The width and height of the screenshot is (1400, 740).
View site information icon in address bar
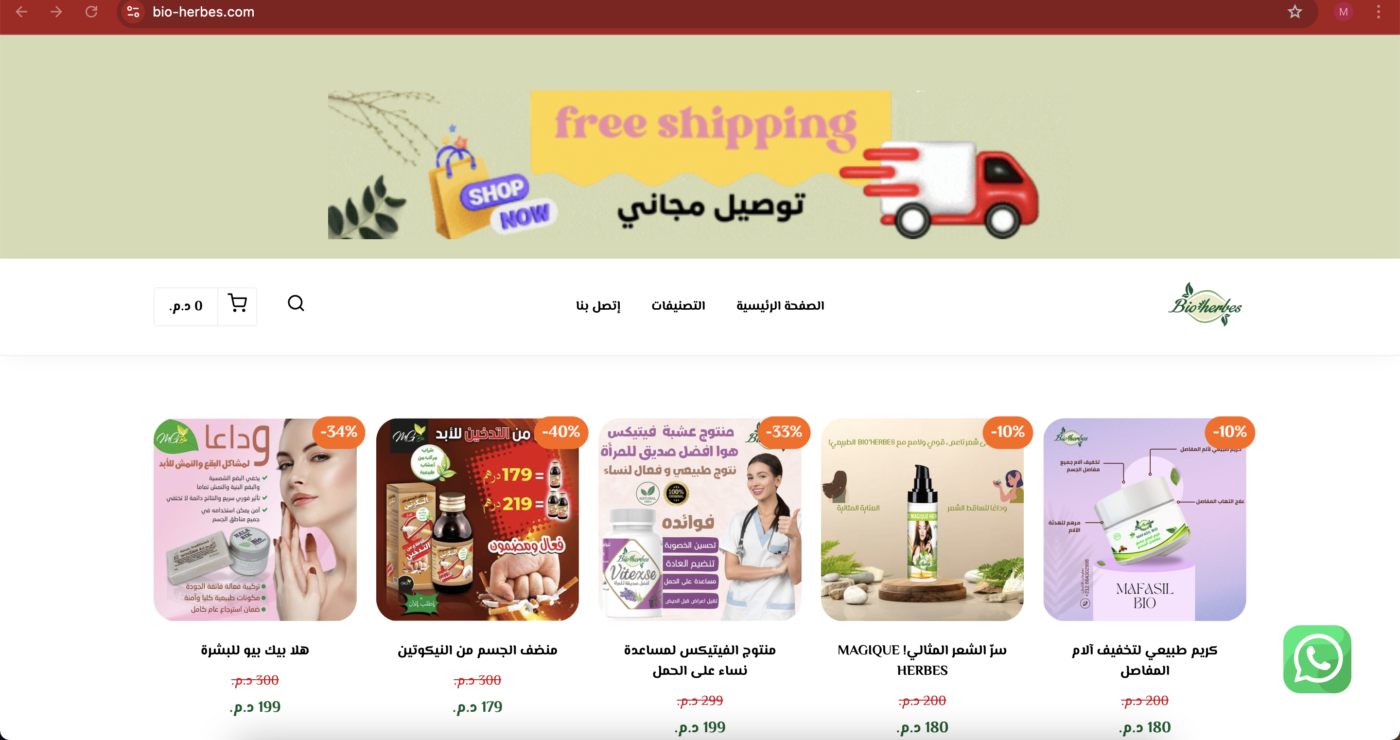pyautogui.click(x=133, y=12)
